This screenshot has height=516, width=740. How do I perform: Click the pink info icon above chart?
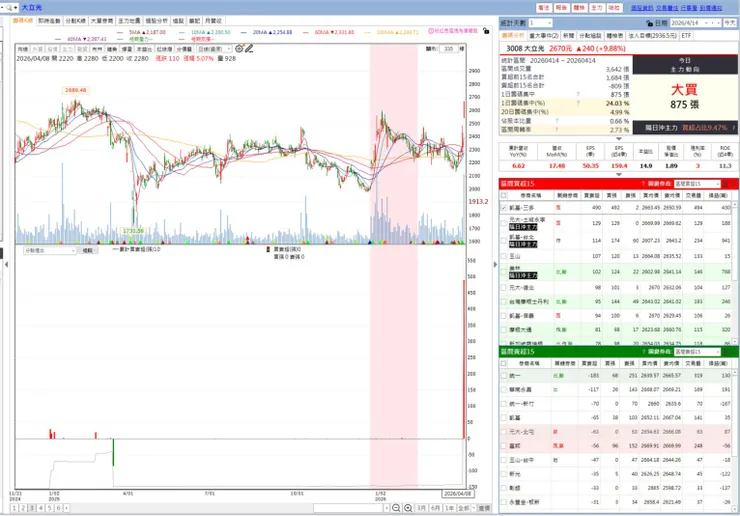pyautogui.click(x=431, y=31)
